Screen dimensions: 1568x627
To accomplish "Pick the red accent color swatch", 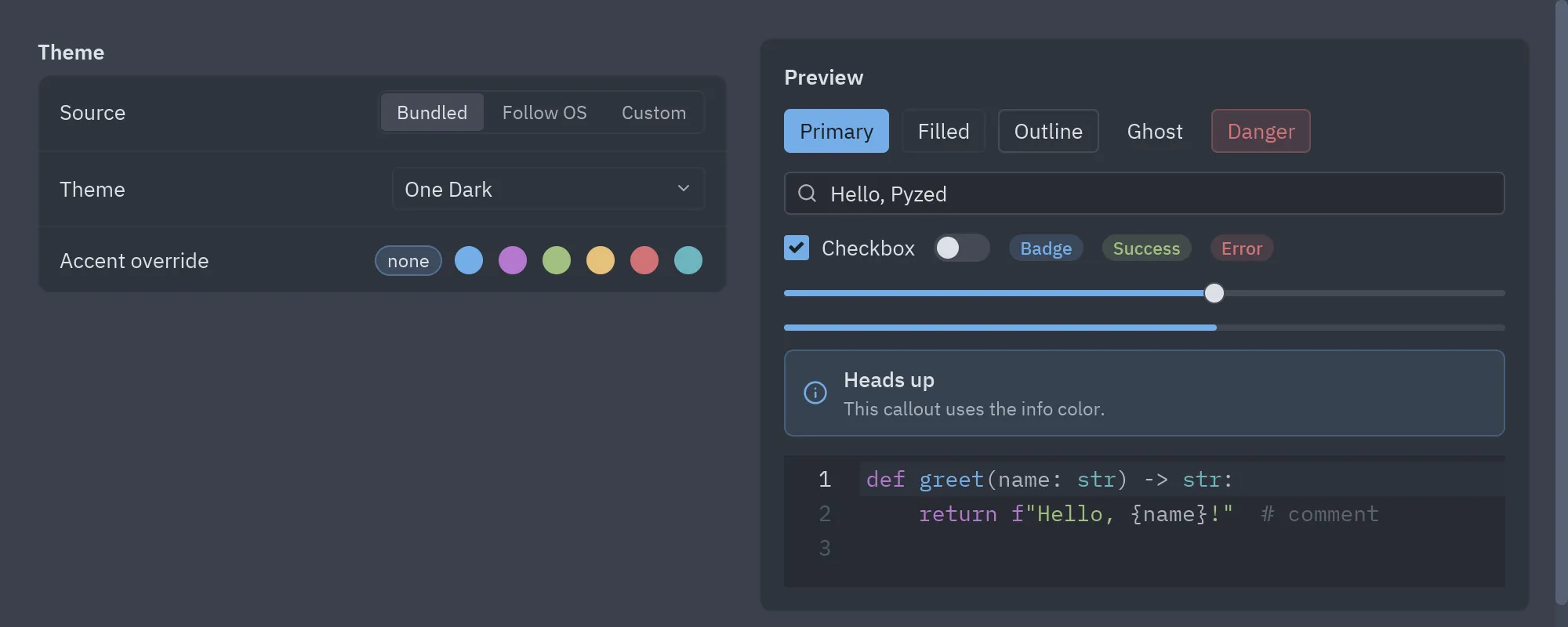I will click(644, 260).
